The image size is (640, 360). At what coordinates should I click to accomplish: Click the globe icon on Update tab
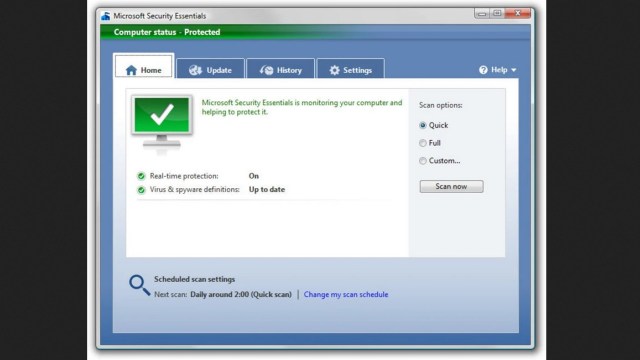click(195, 70)
